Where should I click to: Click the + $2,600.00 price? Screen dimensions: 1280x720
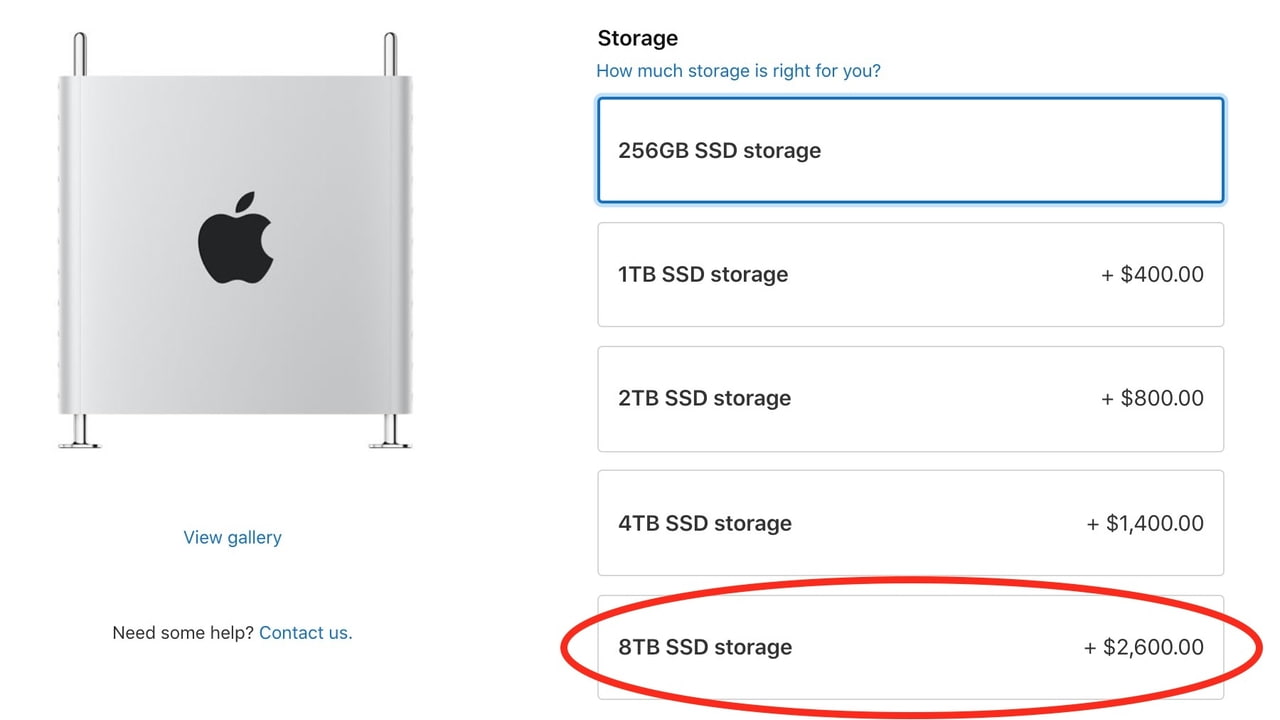point(1144,647)
